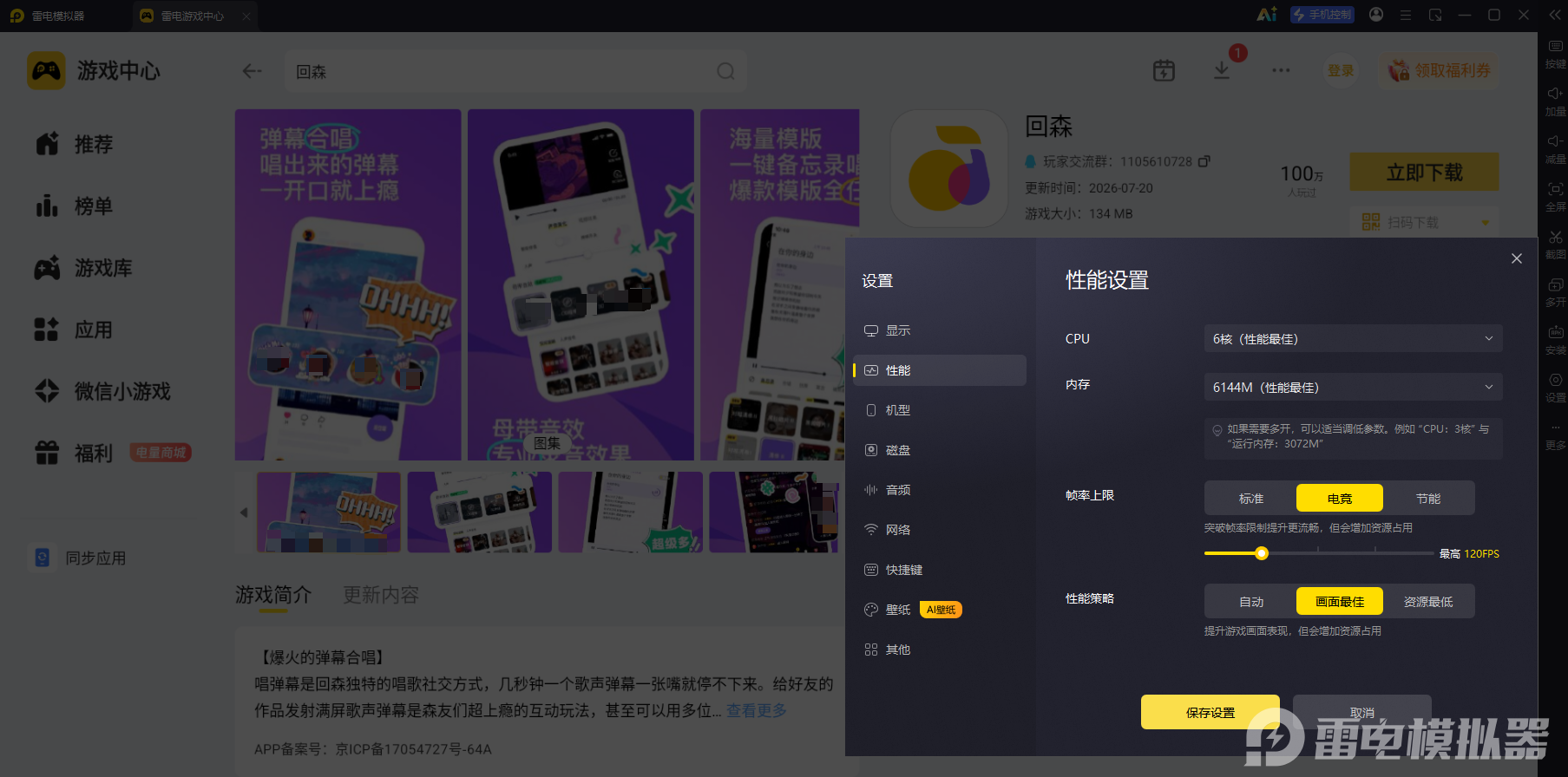
Task: Collapse the right sidebar with double-arrow icon
Action: (x=1554, y=15)
